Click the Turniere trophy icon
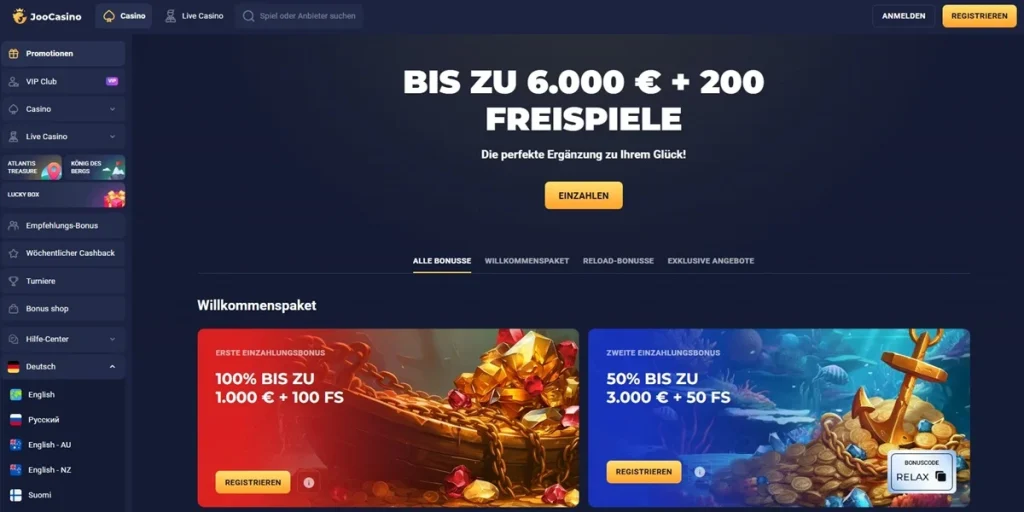The height and width of the screenshot is (512, 1024). point(13,281)
